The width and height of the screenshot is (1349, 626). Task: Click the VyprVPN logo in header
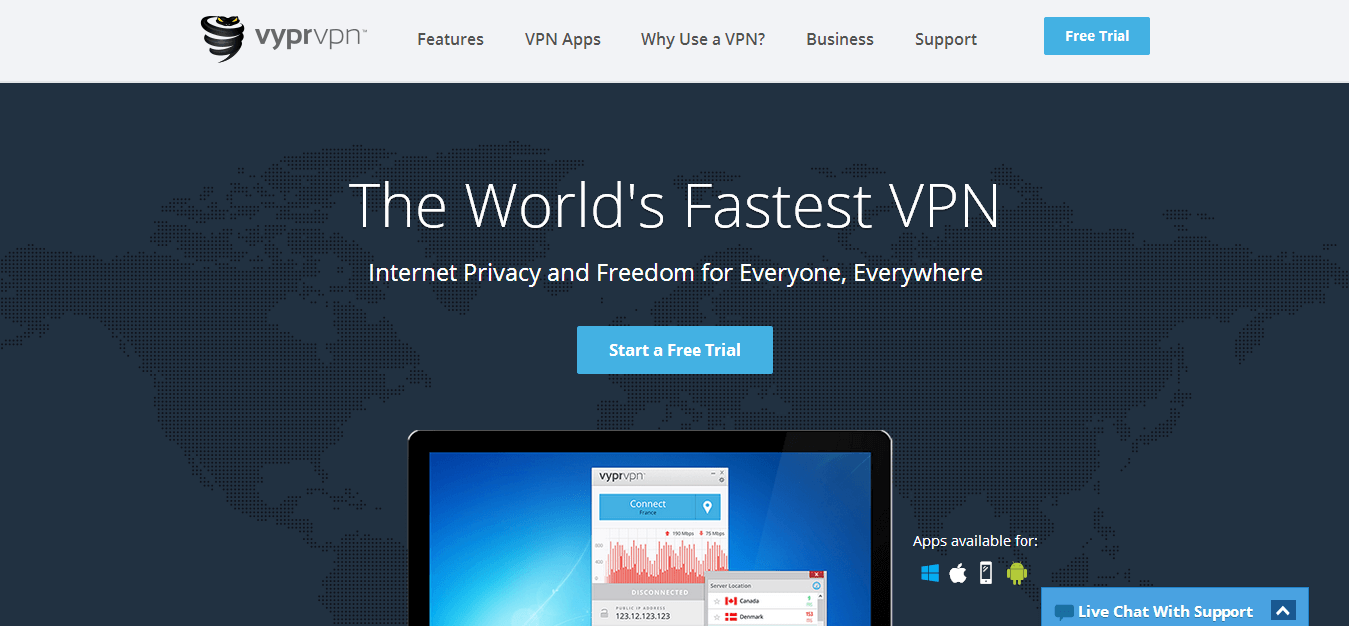[284, 38]
